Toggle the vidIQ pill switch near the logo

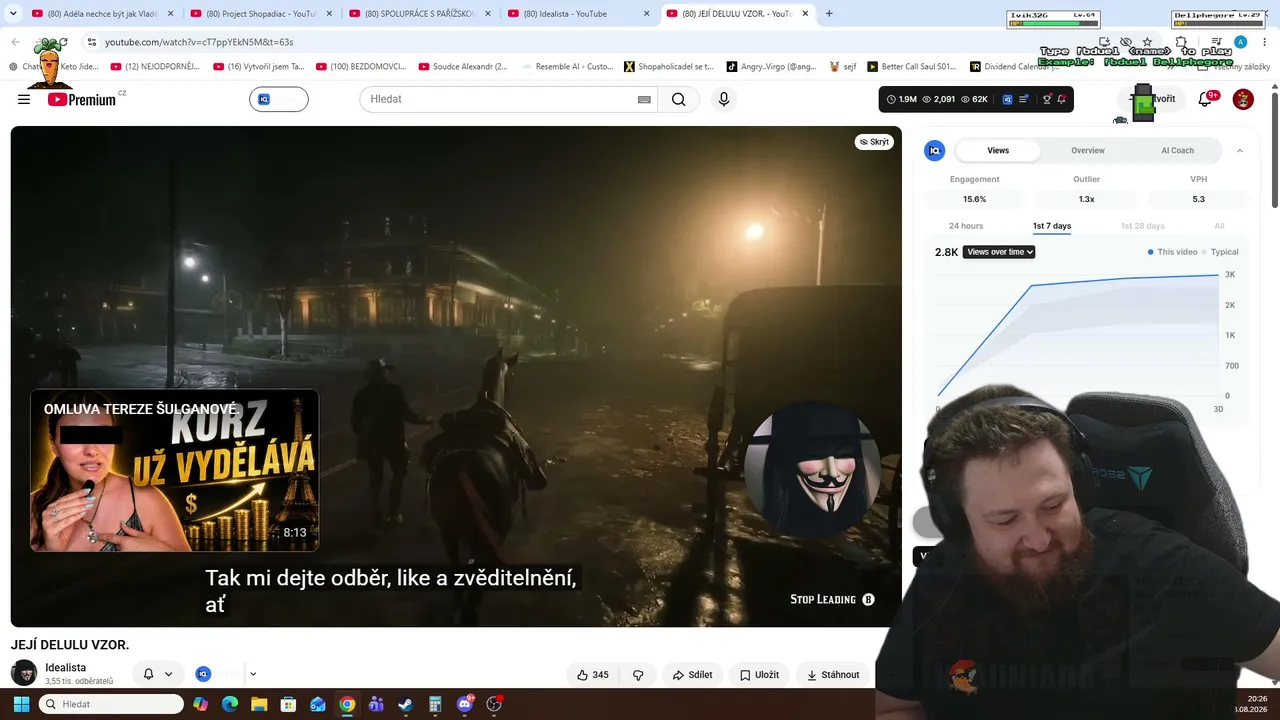[x=279, y=99]
